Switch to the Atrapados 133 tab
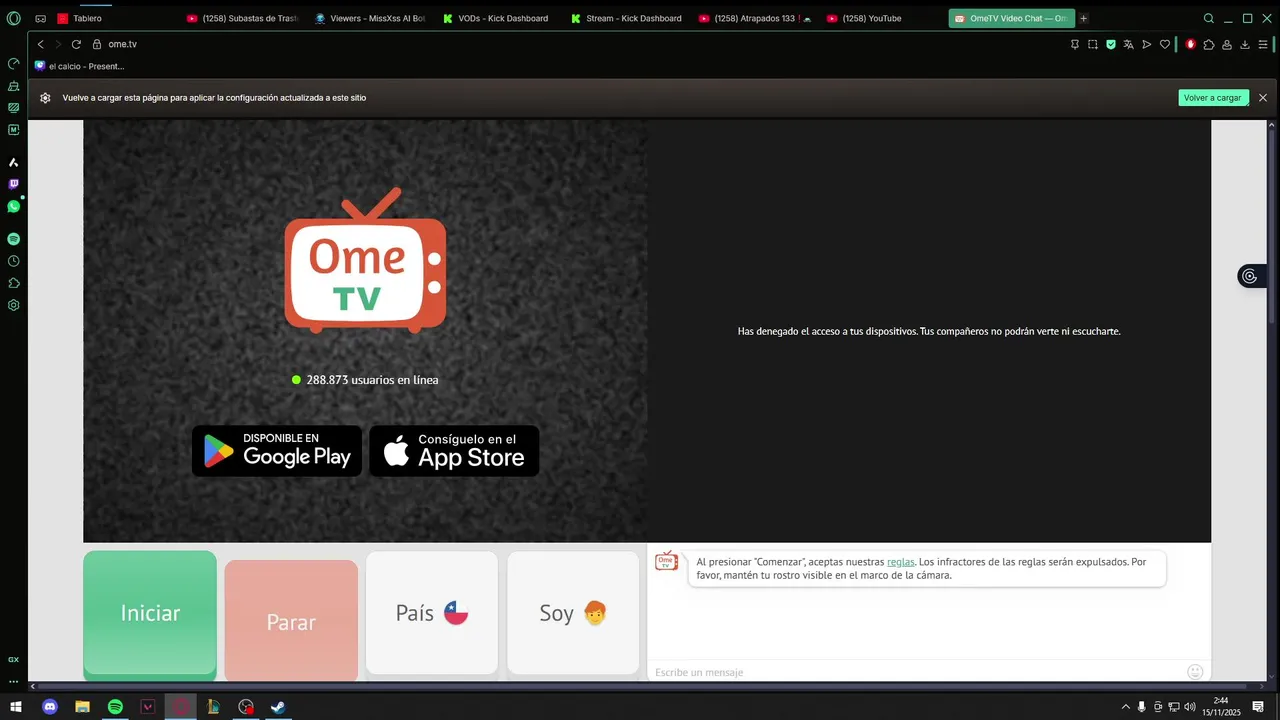This screenshot has width=1280, height=720. [753, 18]
